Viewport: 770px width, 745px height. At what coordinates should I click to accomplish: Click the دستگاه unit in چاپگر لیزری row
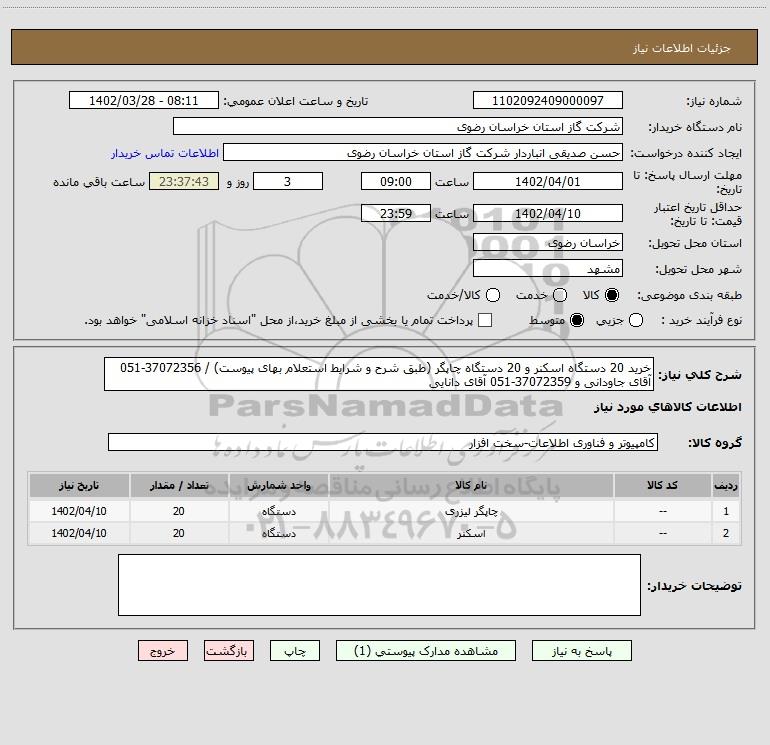coord(278,511)
